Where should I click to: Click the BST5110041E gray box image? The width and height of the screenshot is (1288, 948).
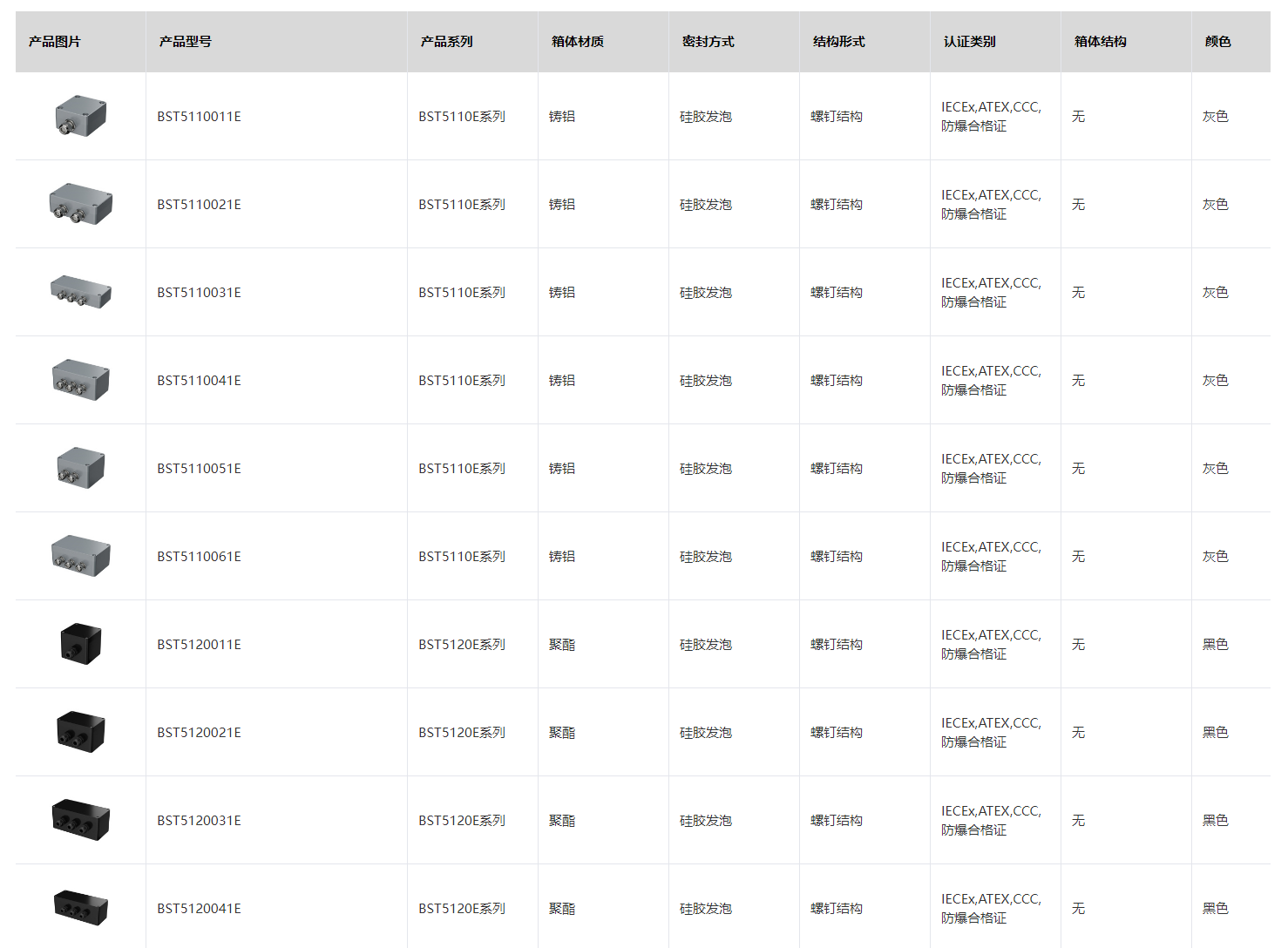pos(80,380)
